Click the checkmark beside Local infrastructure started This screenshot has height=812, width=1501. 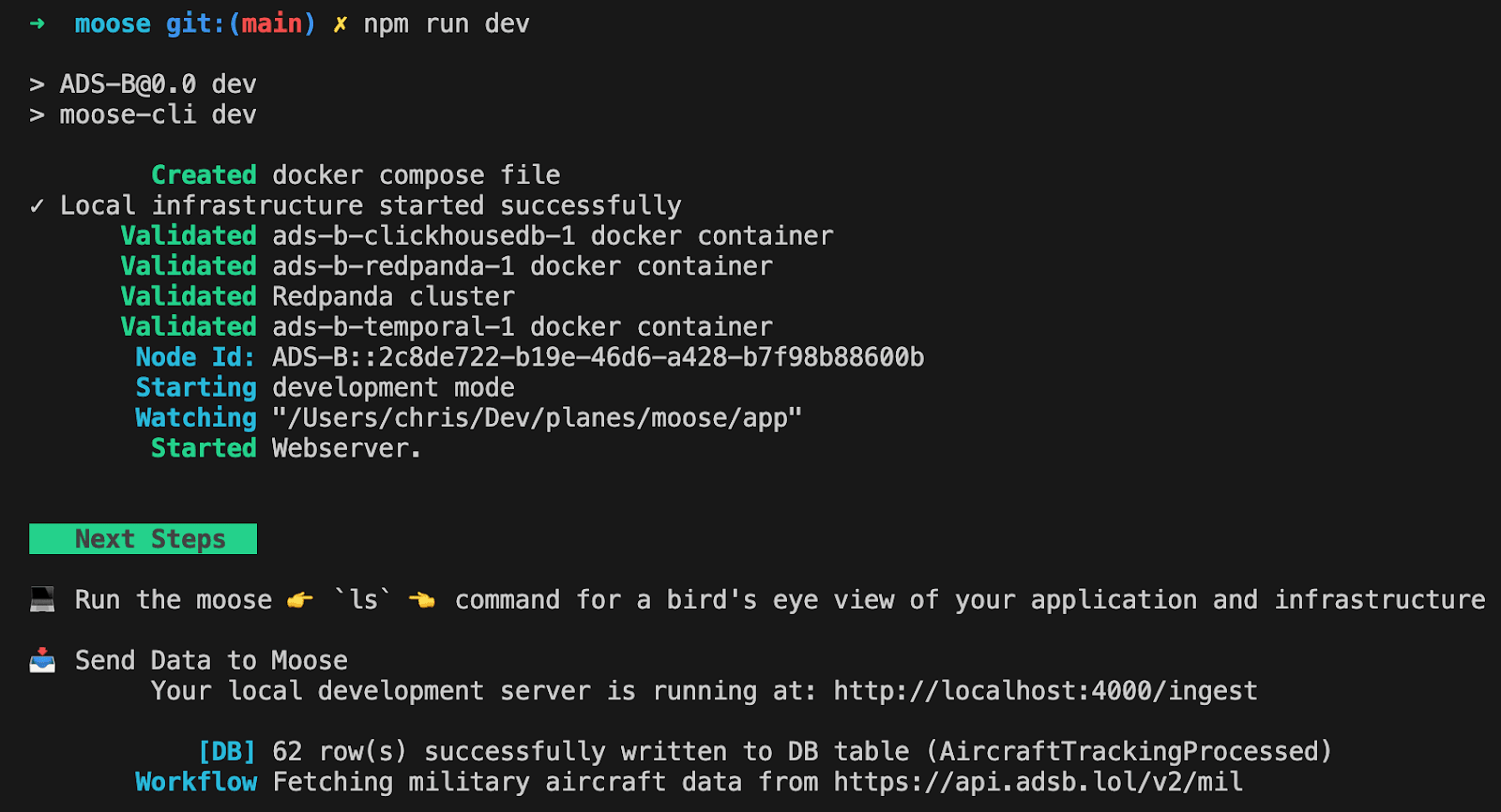point(38,206)
